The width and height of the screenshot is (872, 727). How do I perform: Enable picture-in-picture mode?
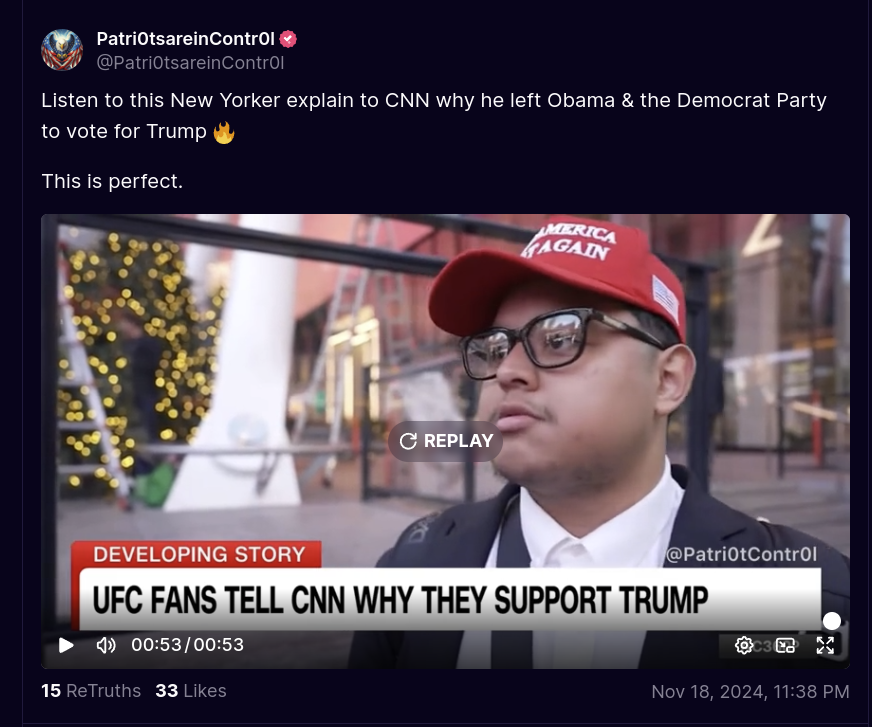pos(785,645)
